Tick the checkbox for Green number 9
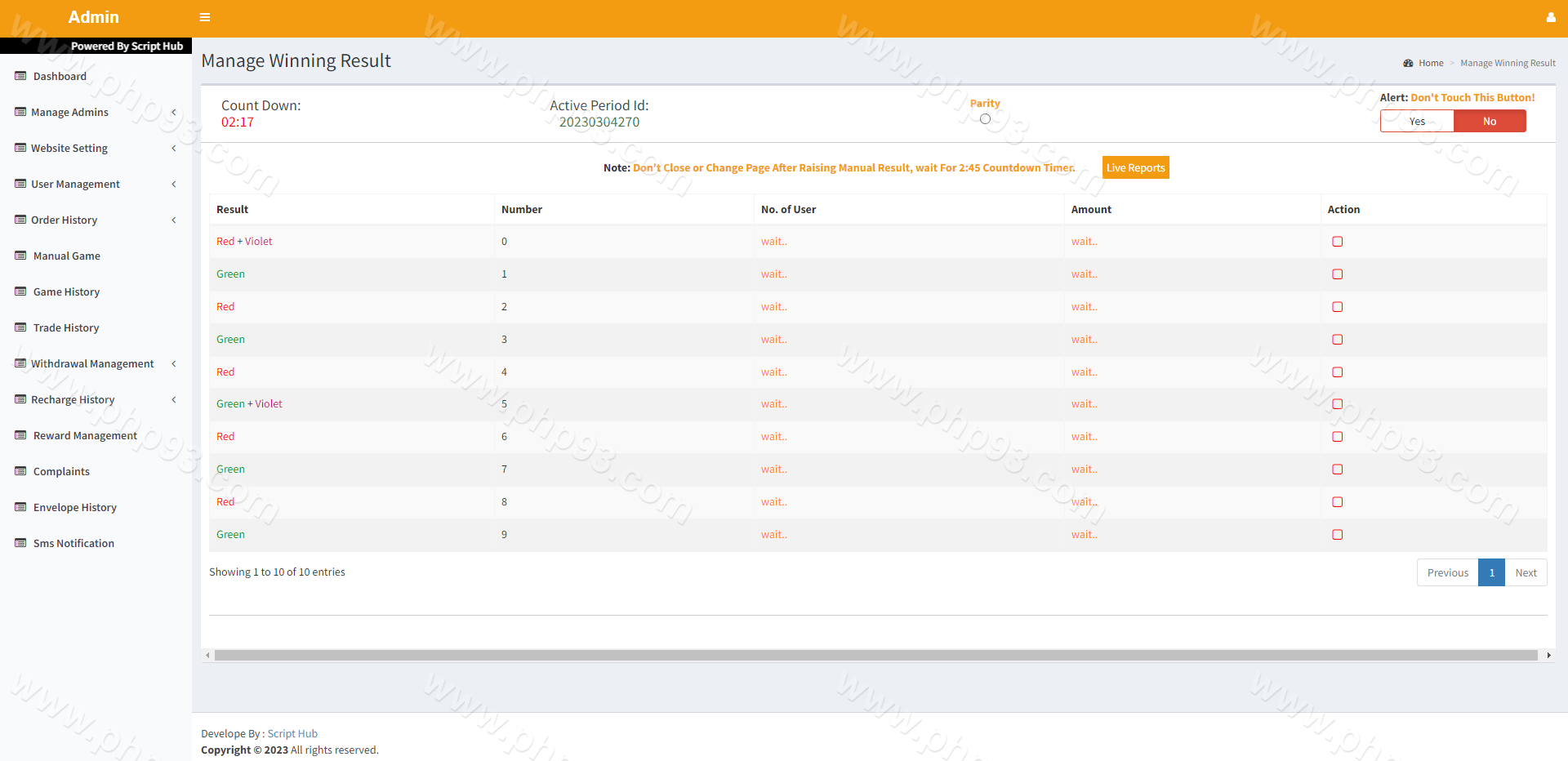 click(1337, 535)
